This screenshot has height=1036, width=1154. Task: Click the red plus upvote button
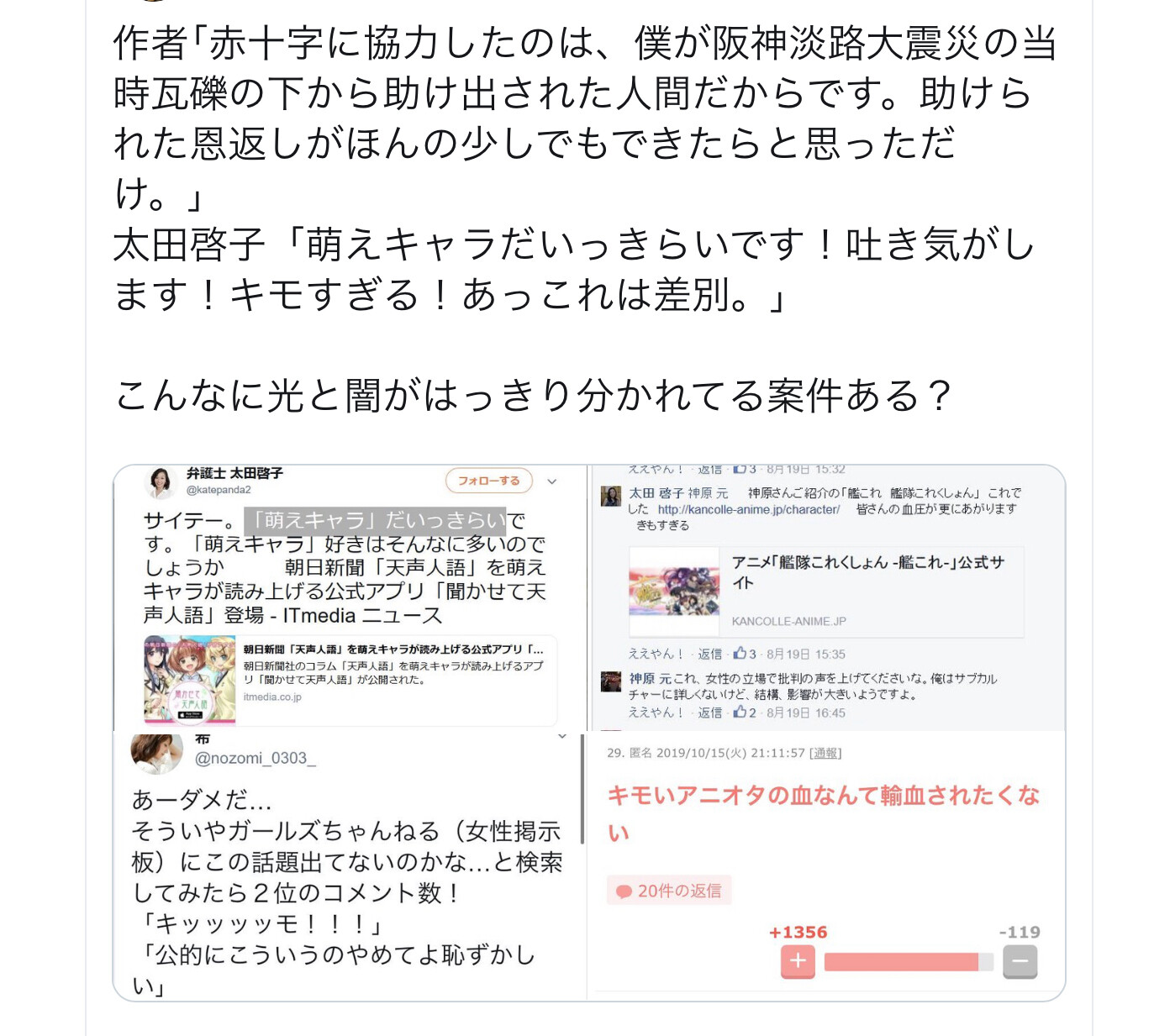(798, 961)
